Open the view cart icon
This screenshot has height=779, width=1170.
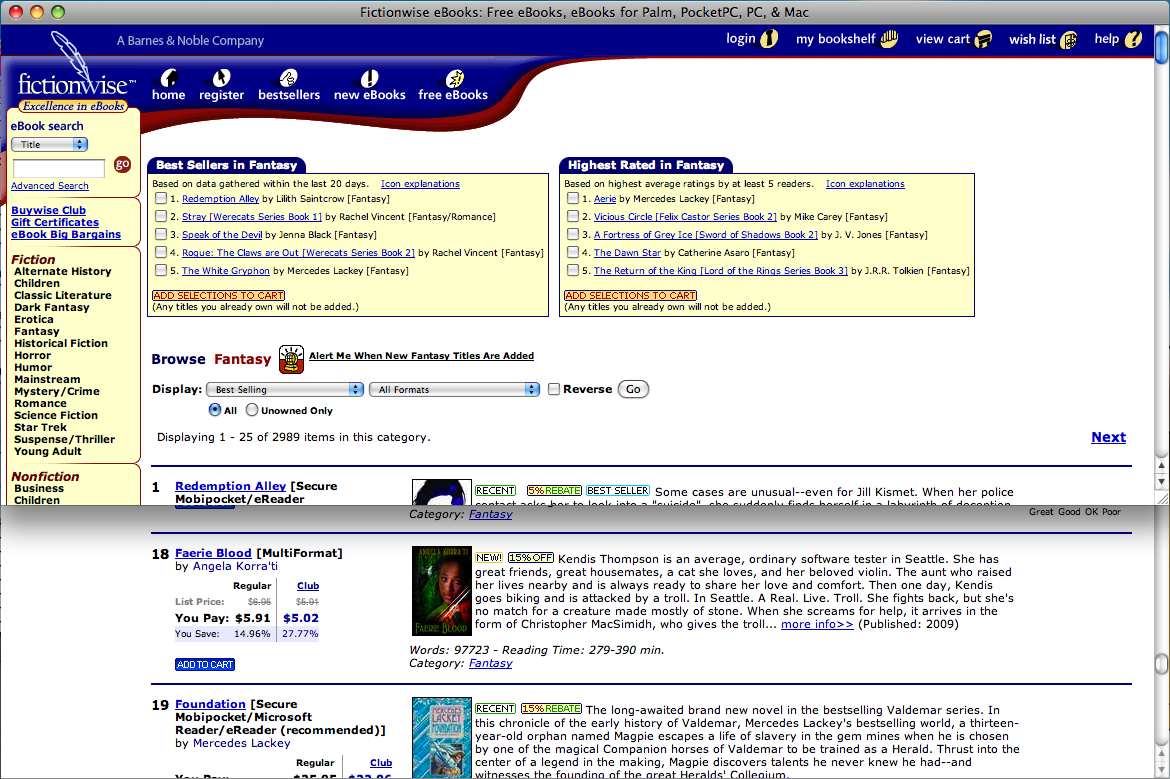click(983, 40)
